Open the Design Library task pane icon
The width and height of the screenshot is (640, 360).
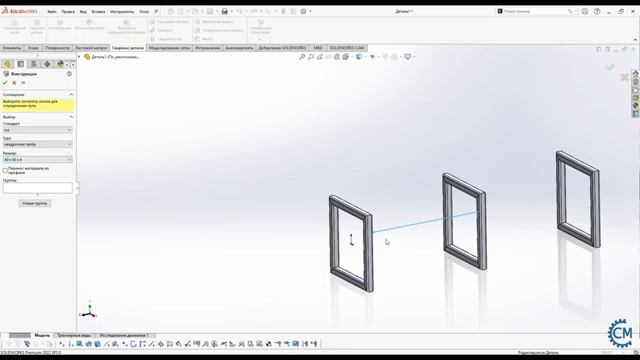click(x=636, y=82)
